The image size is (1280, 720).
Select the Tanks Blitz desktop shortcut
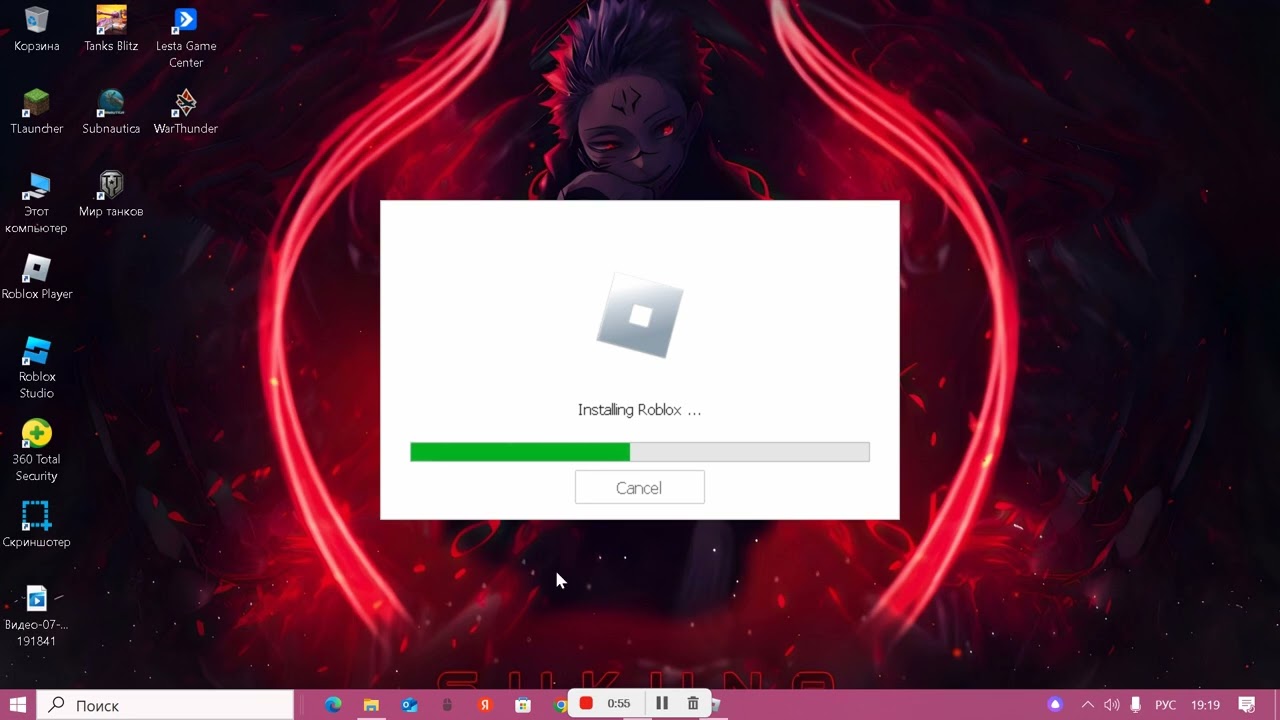tap(111, 29)
